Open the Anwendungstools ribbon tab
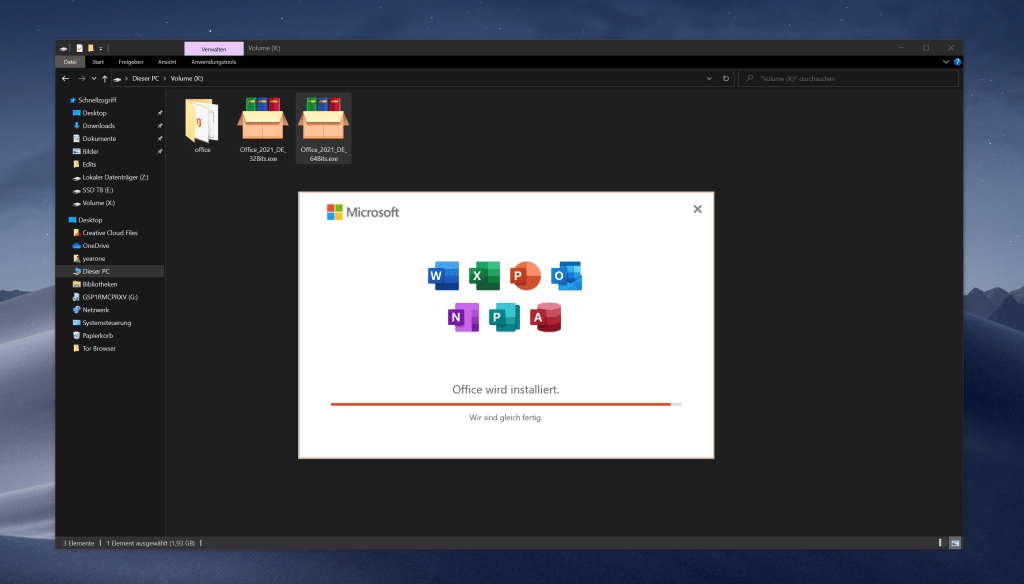Viewport: 1024px width, 584px height. coord(214,62)
